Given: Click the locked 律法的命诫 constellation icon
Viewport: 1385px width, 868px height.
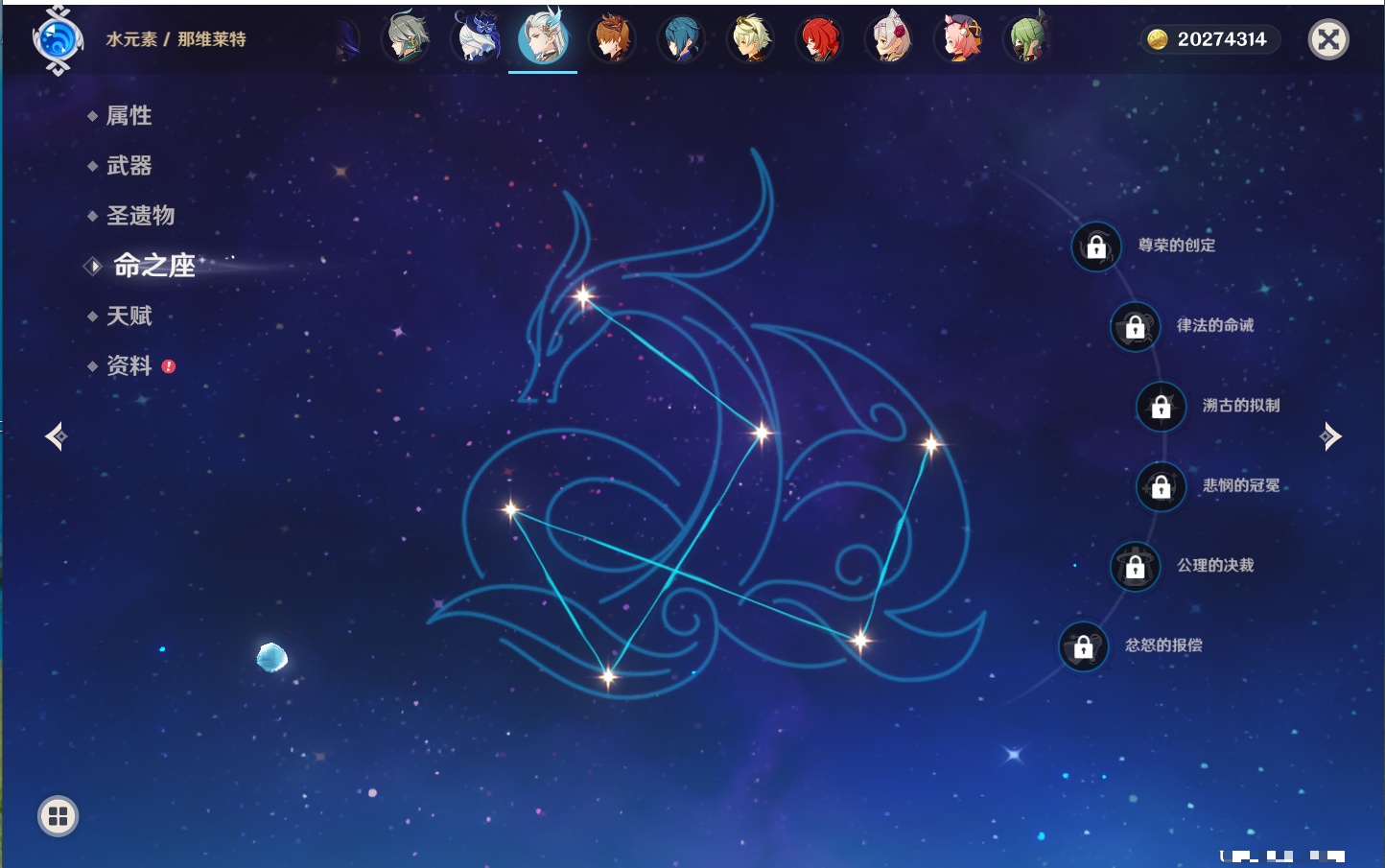Looking at the screenshot, I should coord(1135,327).
